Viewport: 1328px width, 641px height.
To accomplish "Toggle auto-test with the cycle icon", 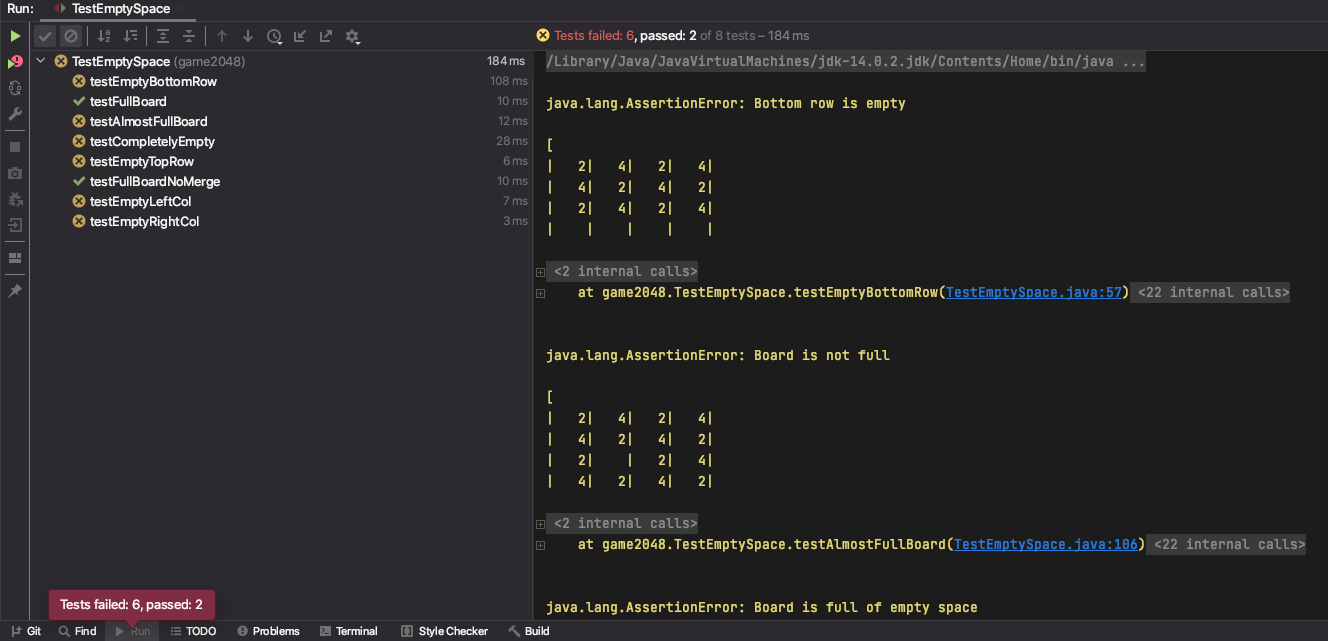I will pos(14,88).
